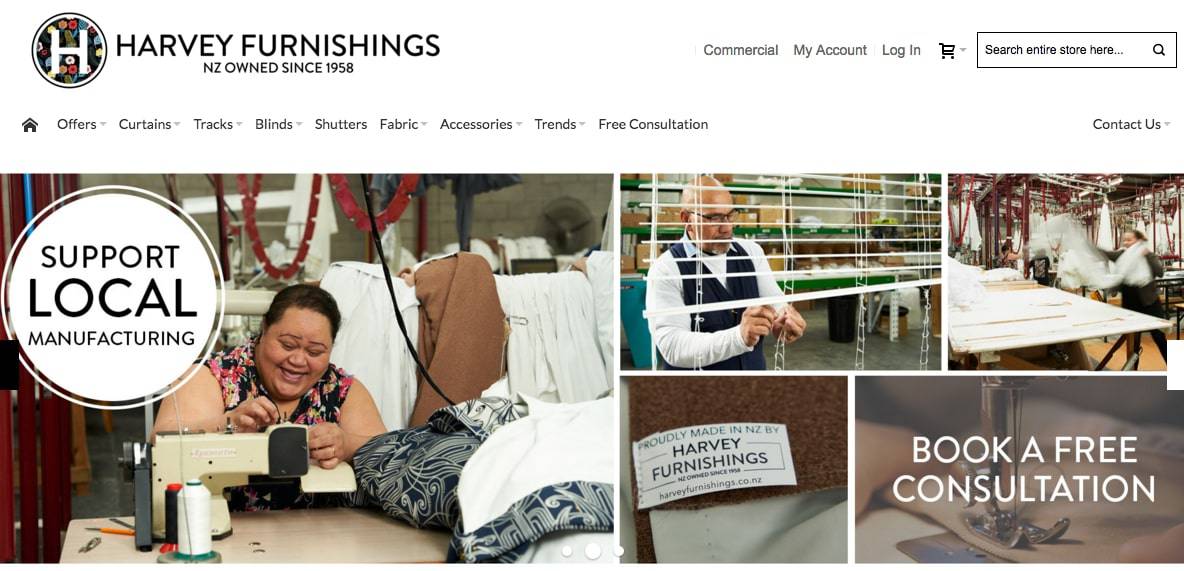This screenshot has height=571, width=1184.
Task: Open the Shutters menu item
Action: click(x=341, y=125)
